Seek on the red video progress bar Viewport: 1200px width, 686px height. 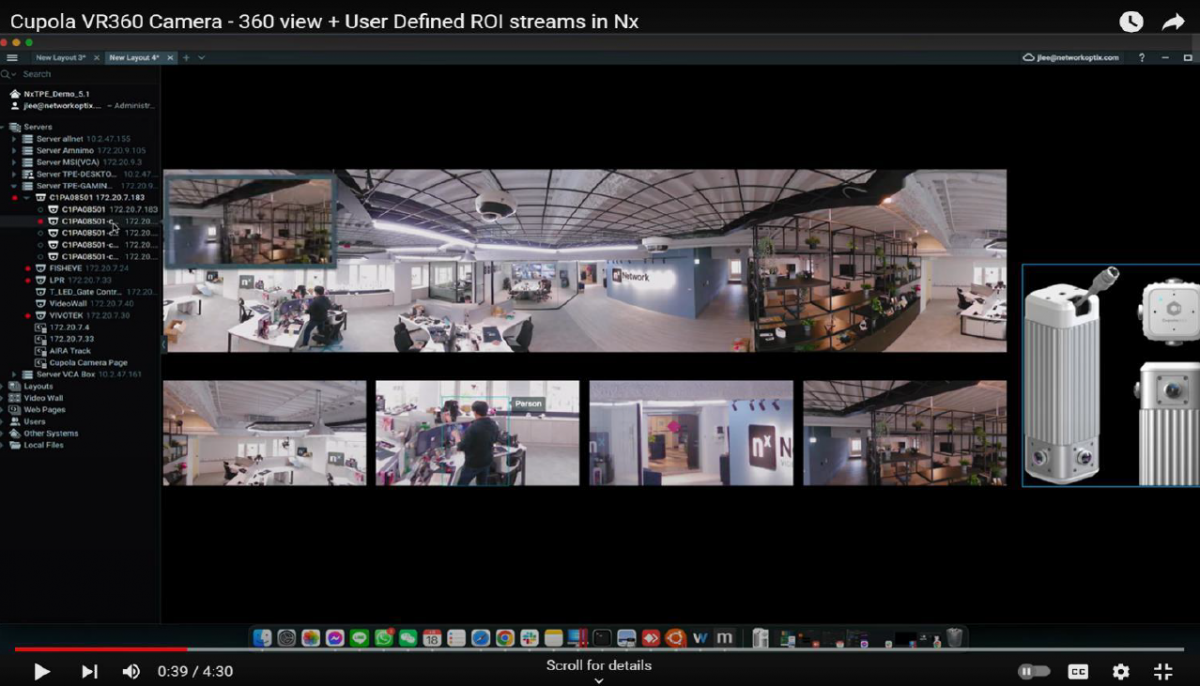coord(100,649)
